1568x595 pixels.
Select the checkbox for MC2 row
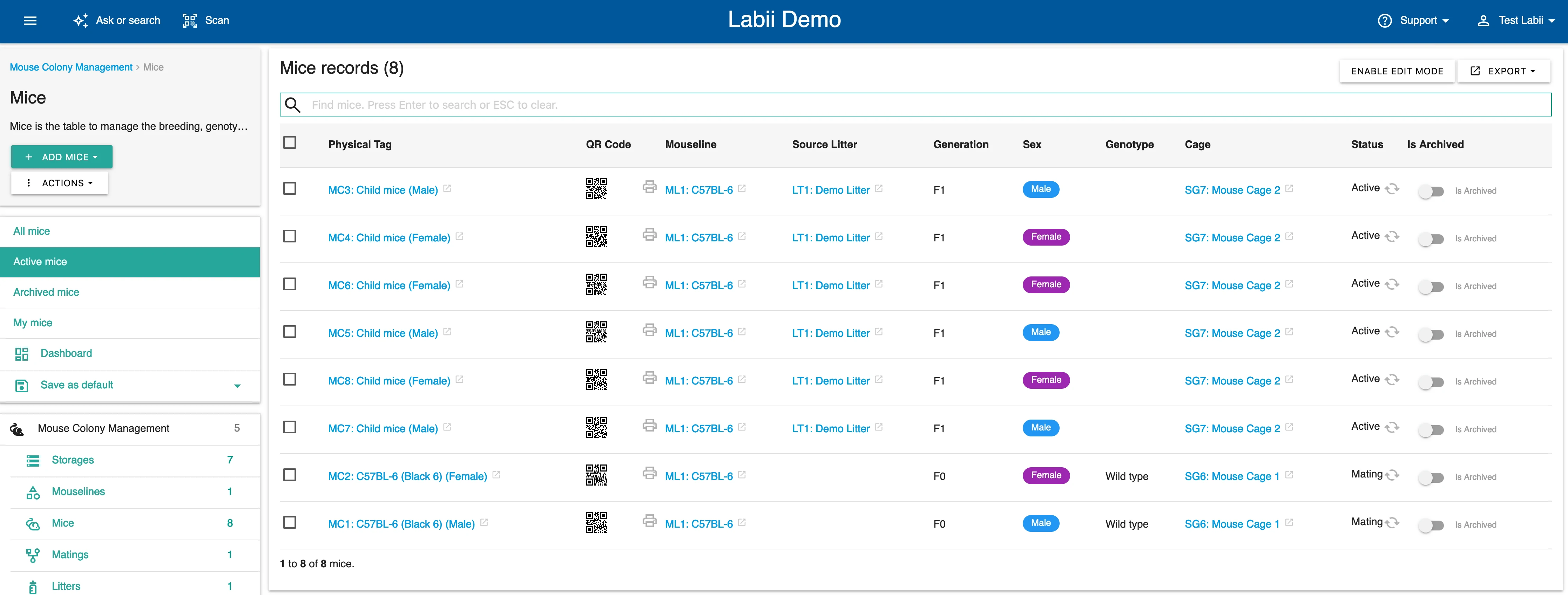[290, 475]
